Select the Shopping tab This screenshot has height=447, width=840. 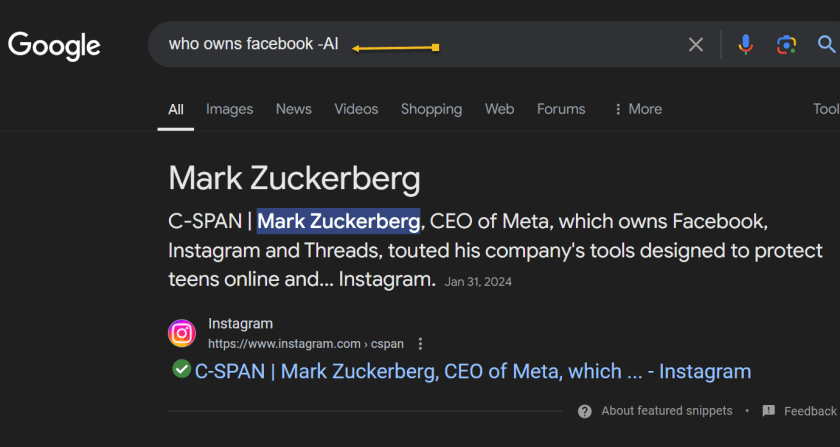431,109
